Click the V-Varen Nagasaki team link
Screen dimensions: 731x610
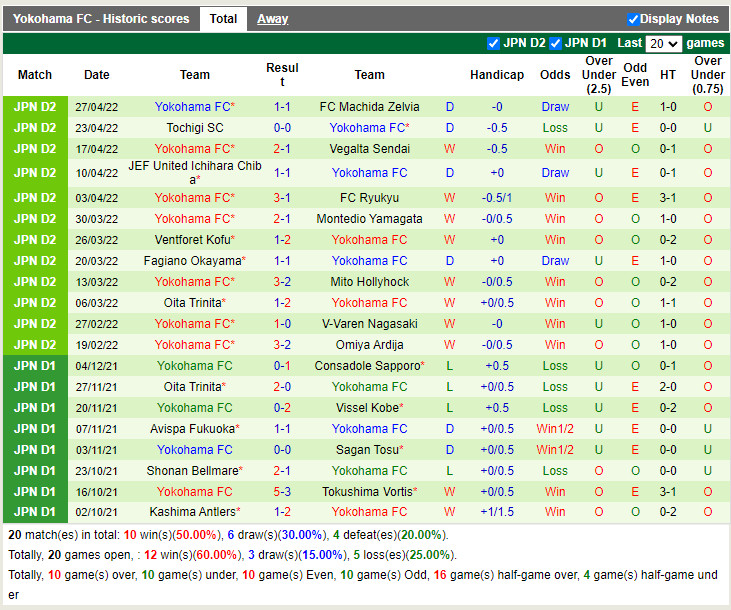369,324
